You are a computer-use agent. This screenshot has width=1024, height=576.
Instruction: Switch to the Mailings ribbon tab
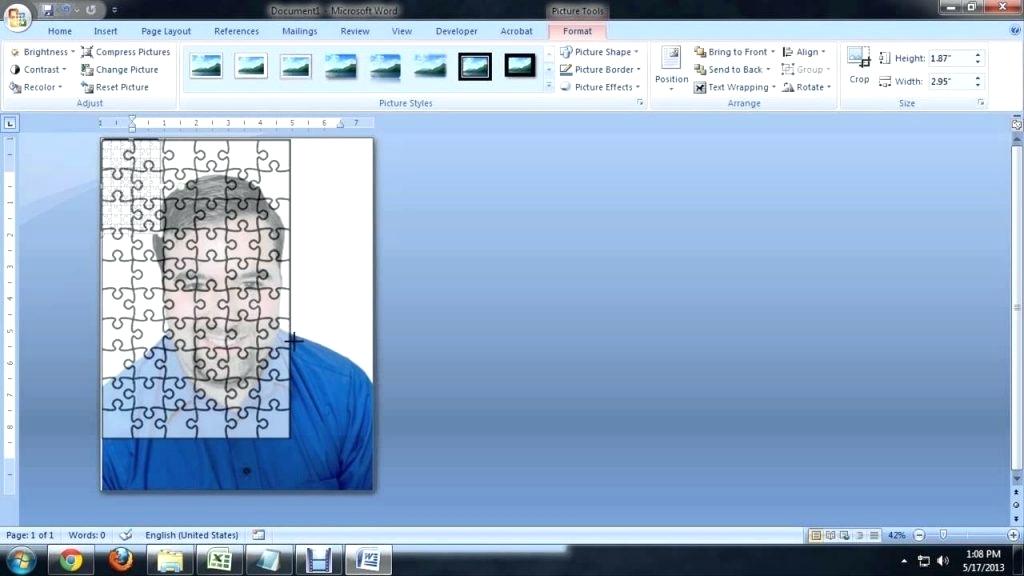coord(299,31)
